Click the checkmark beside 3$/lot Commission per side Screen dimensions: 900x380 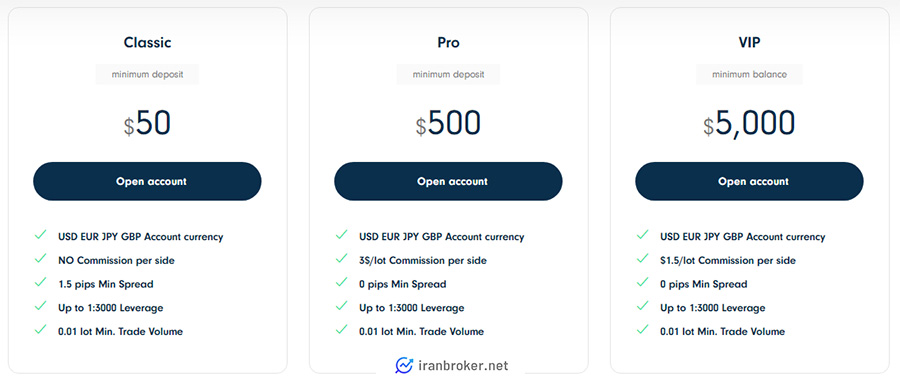(342, 258)
